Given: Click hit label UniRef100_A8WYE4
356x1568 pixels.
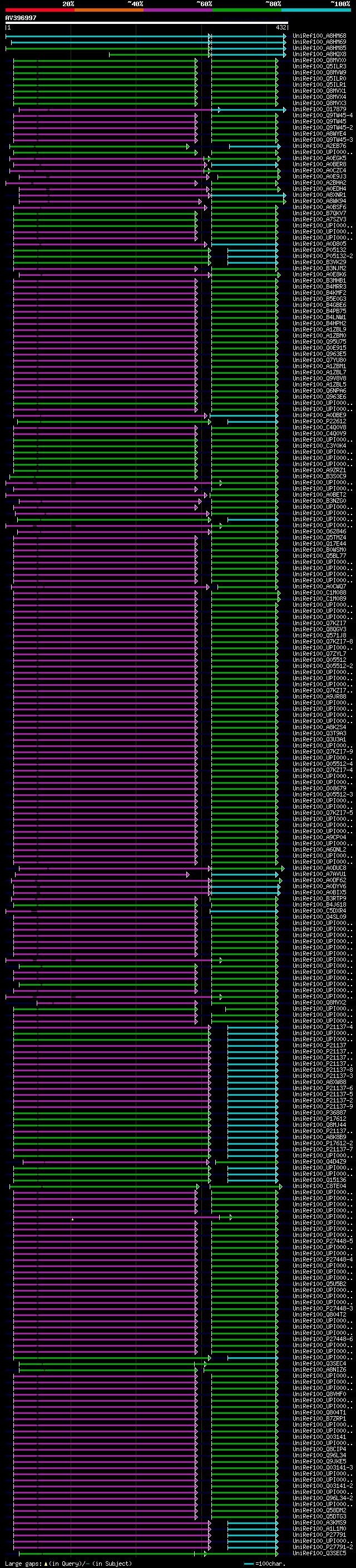Looking at the screenshot, I should coord(319,134).
